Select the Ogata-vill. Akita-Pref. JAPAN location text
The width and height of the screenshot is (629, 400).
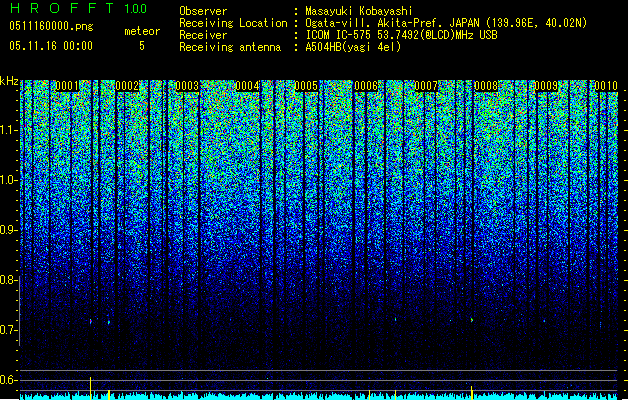coord(446,23)
